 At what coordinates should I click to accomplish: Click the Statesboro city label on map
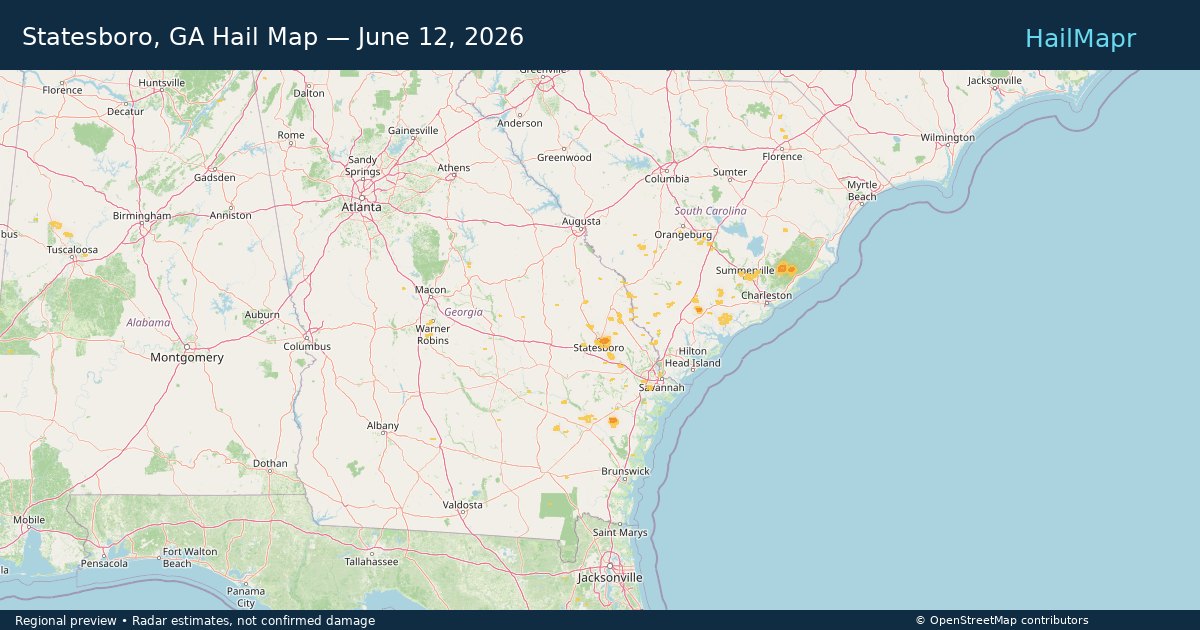click(x=598, y=348)
